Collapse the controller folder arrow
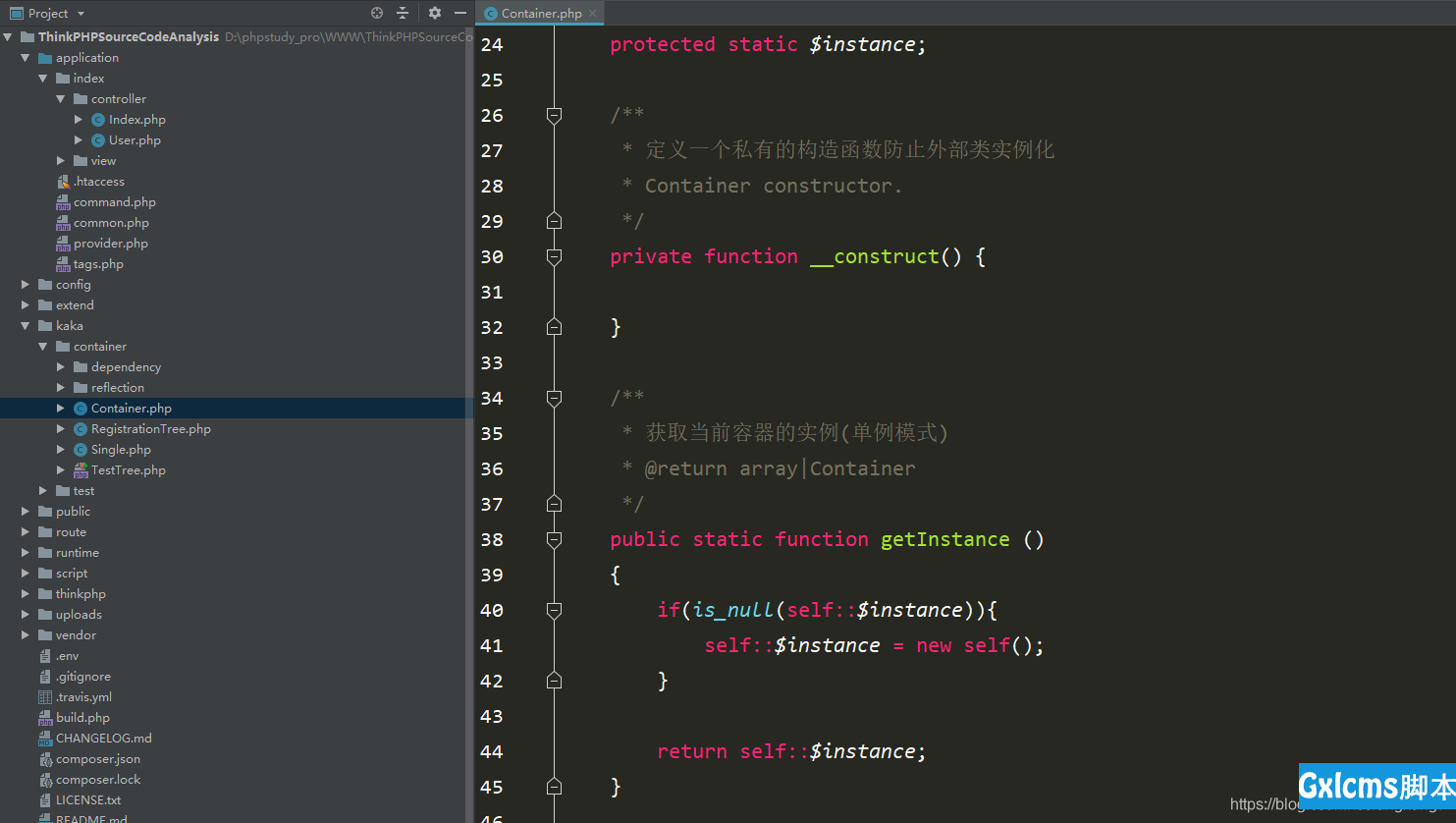This screenshot has height=823, width=1456. click(x=61, y=99)
